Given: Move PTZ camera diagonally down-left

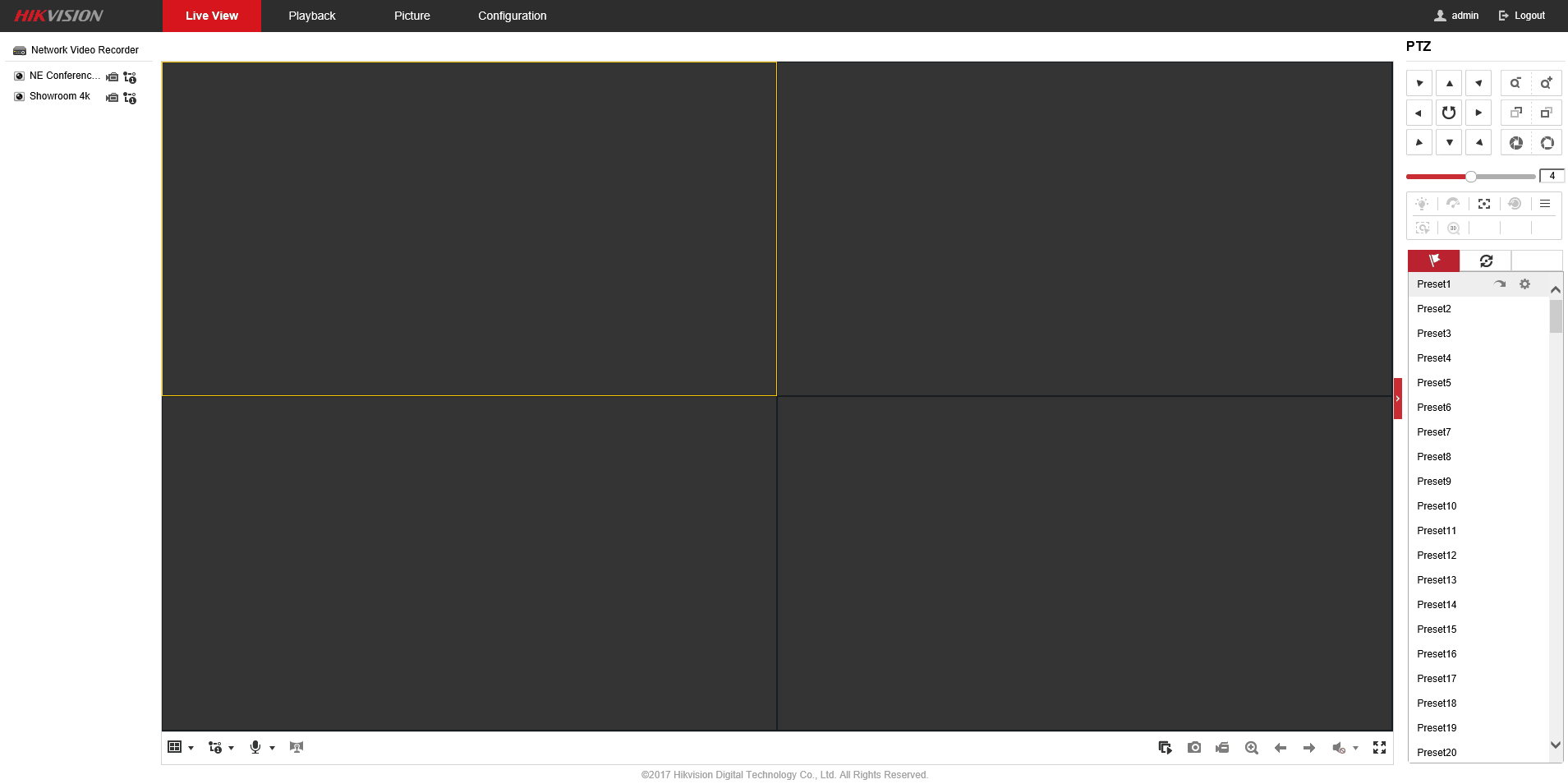Looking at the screenshot, I should coord(1419,142).
